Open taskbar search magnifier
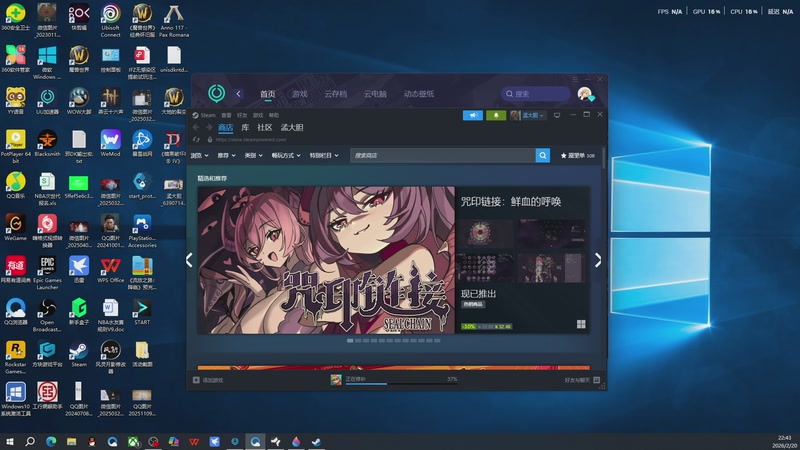 coord(30,441)
